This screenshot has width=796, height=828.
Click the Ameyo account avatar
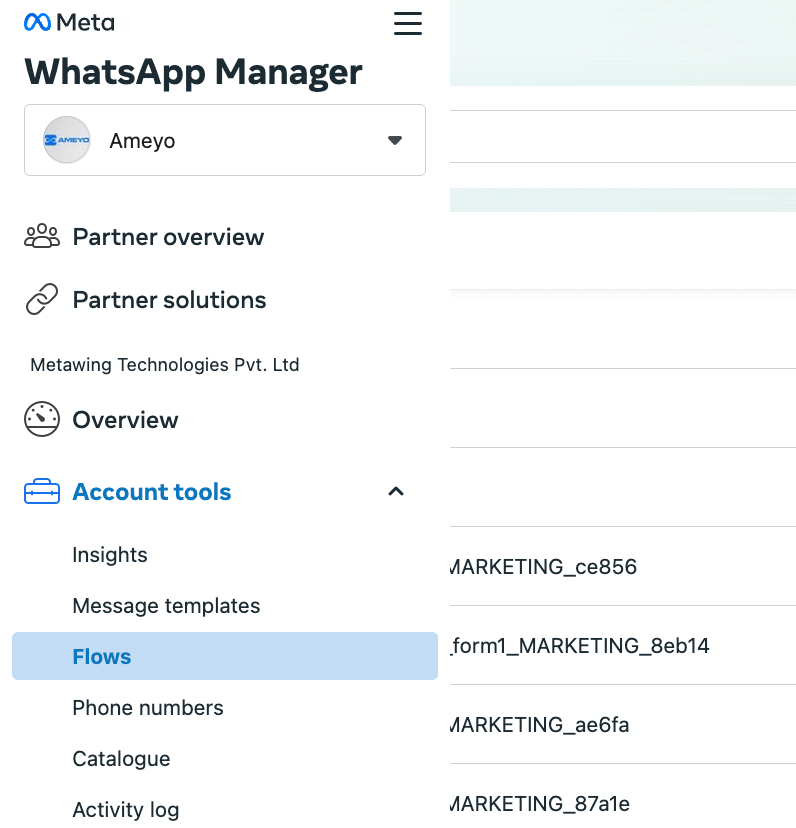pyautogui.click(x=67, y=140)
